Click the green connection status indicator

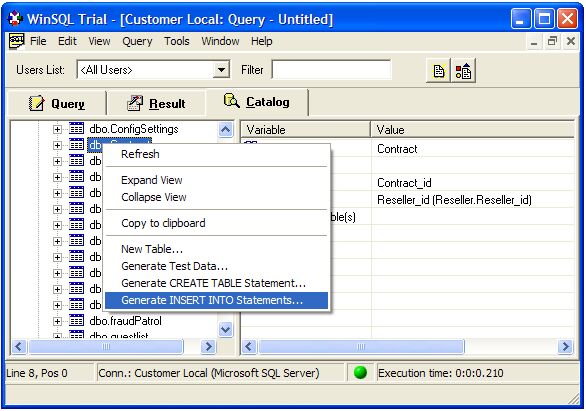click(360, 373)
